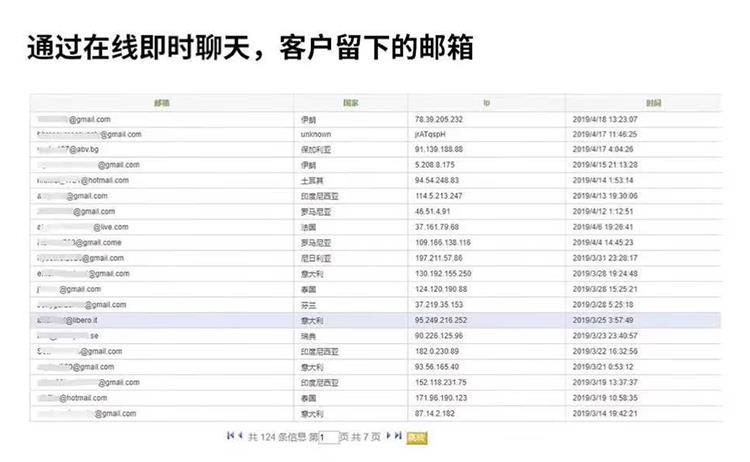The image size is (750, 462).
Task: Jump to the last page of results
Action: tap(399, 436)
